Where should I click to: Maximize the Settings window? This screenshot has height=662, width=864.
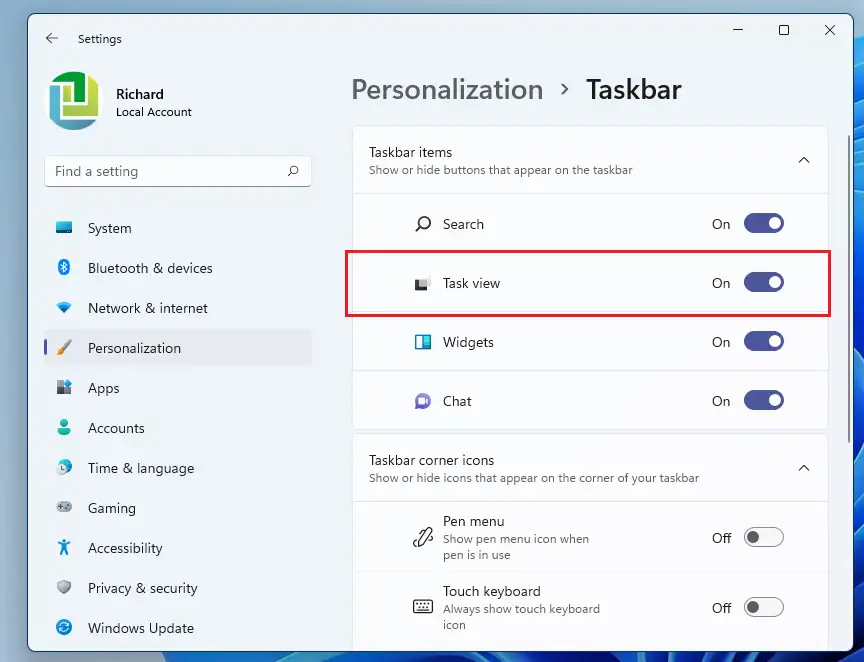[784, 30]
